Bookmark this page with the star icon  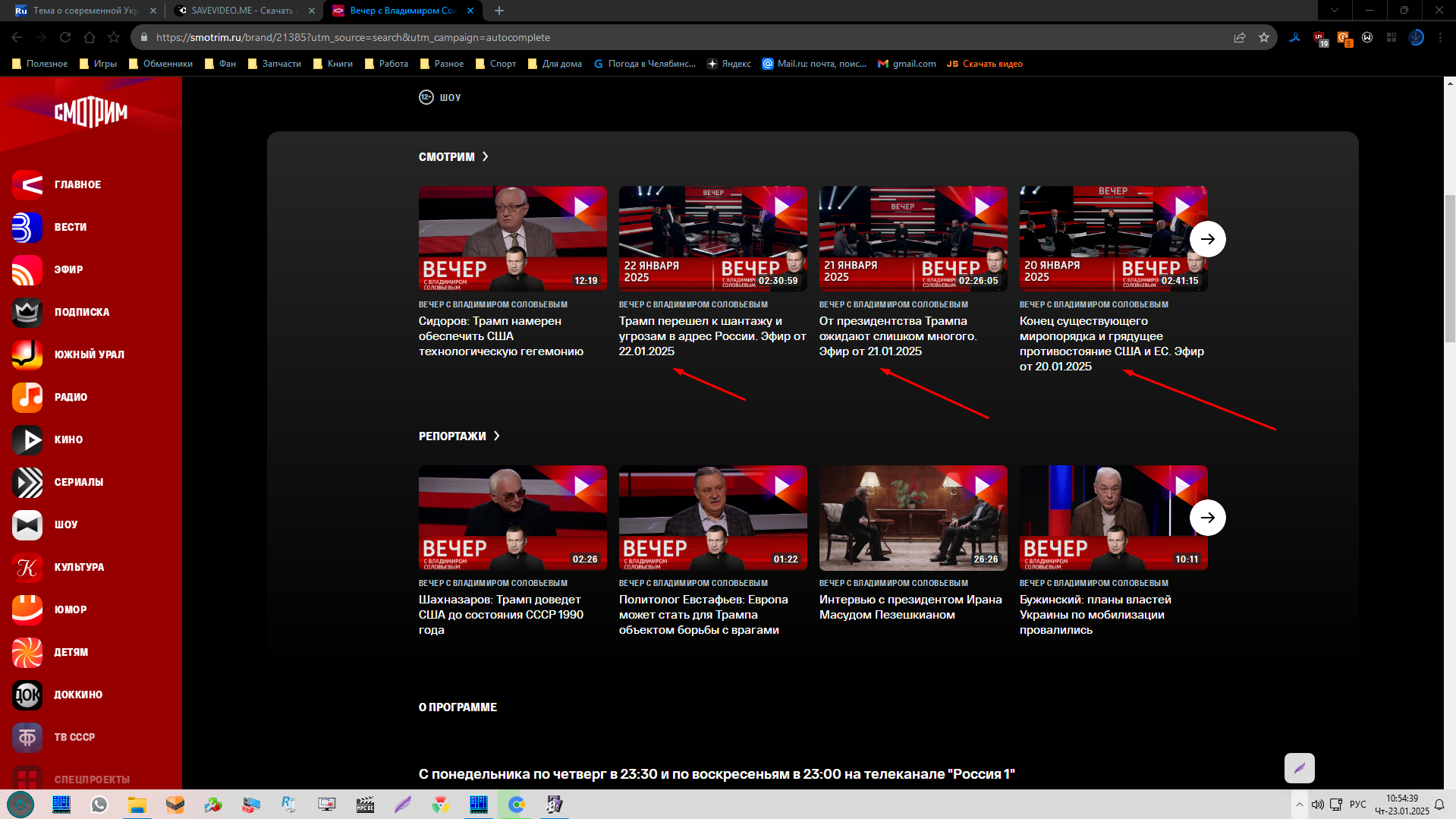pyautogui.click(x=1264, y=37)
